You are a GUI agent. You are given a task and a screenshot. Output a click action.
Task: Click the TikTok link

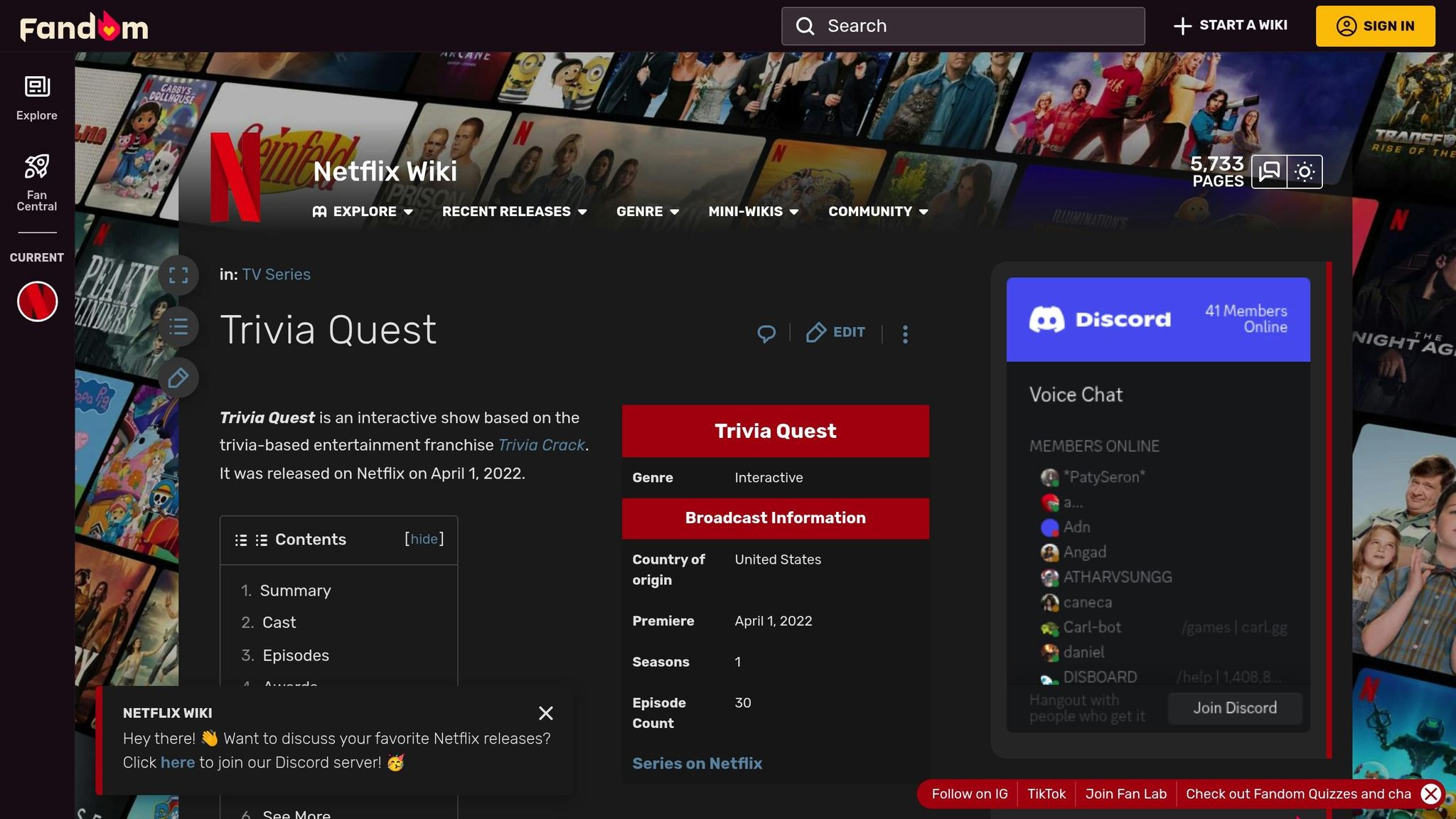coord(1046,794)
